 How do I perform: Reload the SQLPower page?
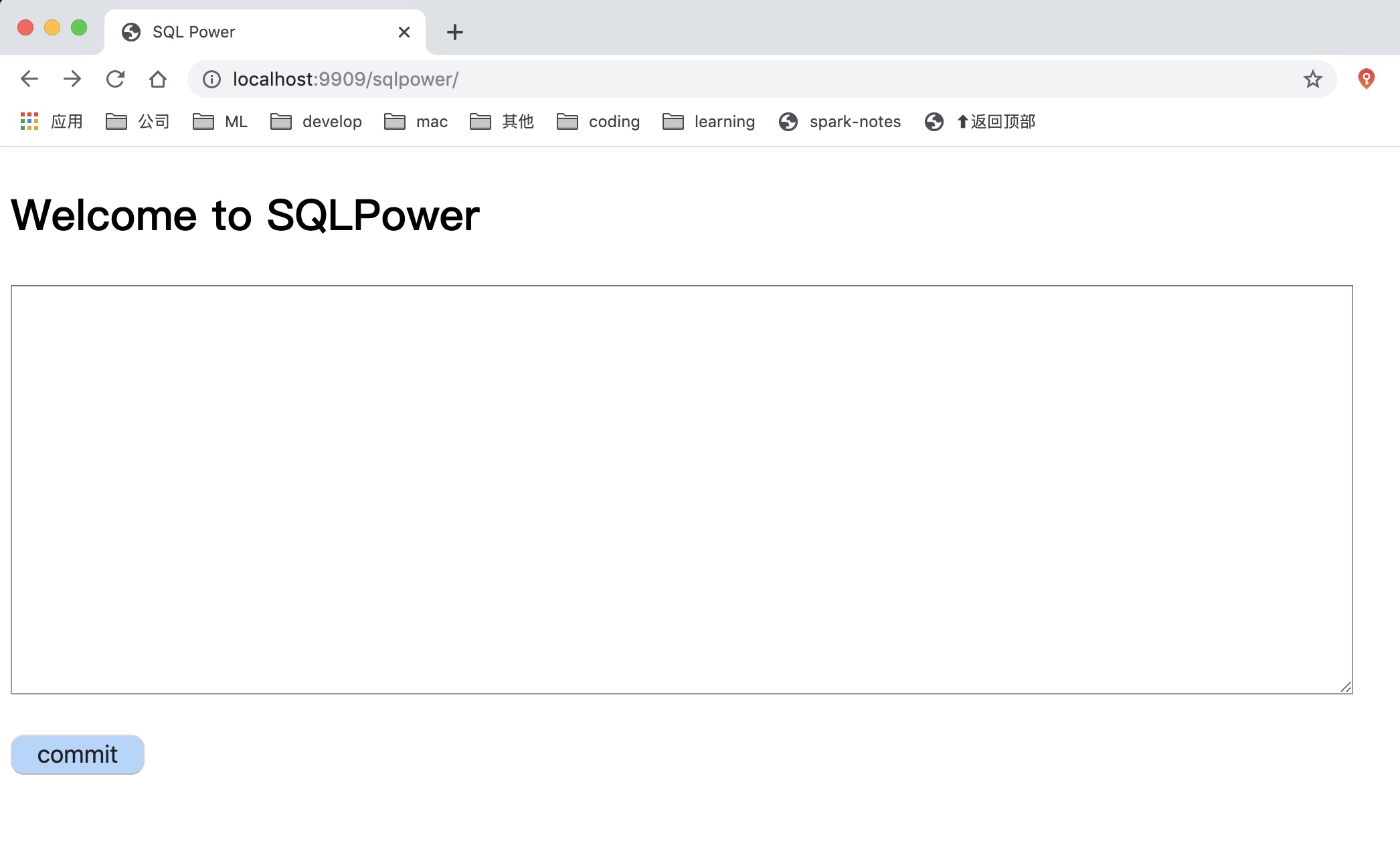point(115,79)
